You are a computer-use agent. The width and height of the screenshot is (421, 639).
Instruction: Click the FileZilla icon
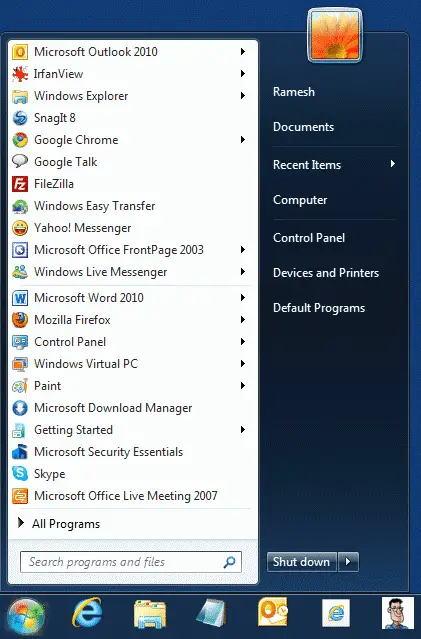click(x=20, y=184)
